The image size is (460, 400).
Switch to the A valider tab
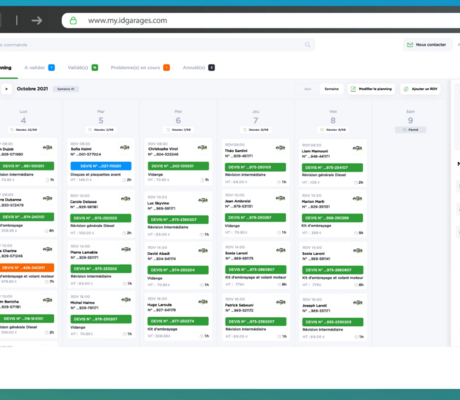point(39,68)
